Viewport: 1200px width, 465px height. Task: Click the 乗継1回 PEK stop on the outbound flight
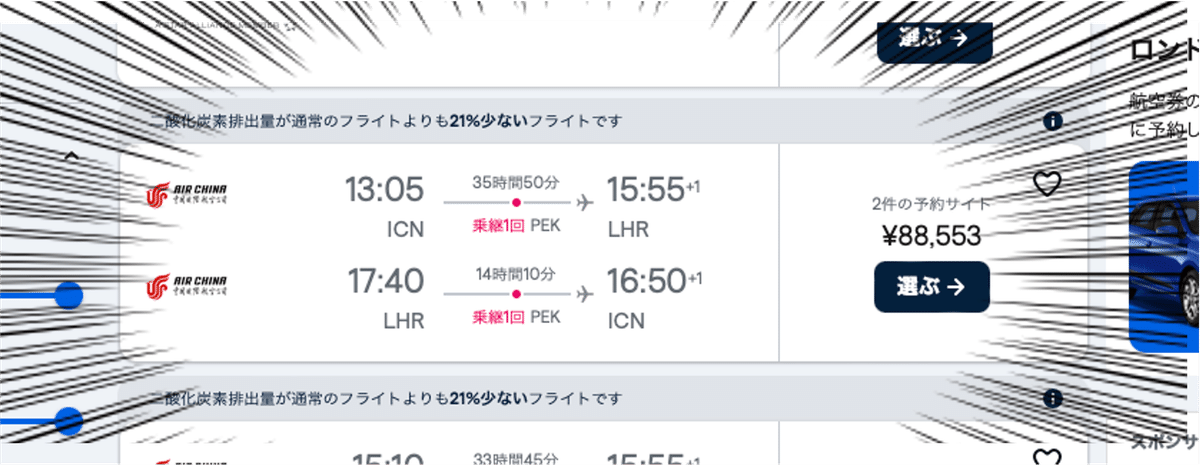(516, 225)
